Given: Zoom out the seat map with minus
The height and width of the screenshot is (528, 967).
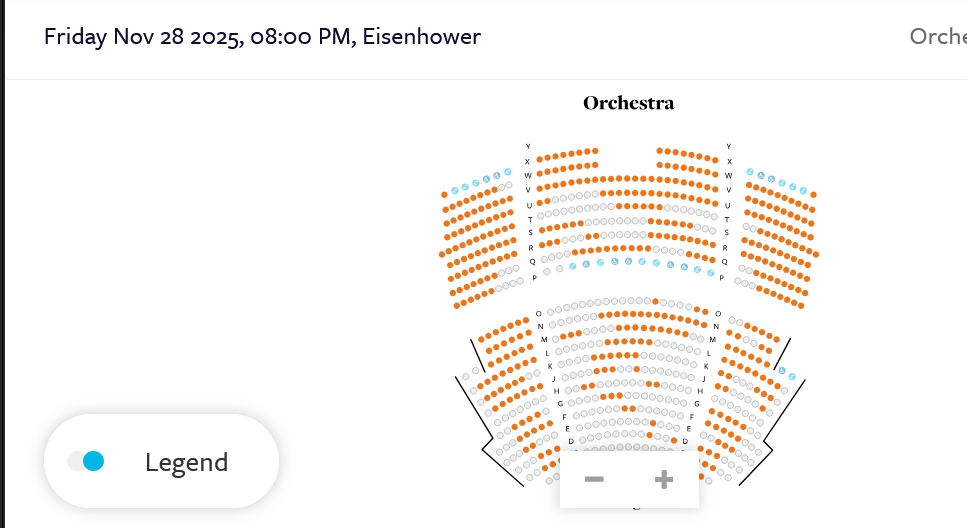Looking at the screenshot, I should pyautogui.click(x=594, y=480).
